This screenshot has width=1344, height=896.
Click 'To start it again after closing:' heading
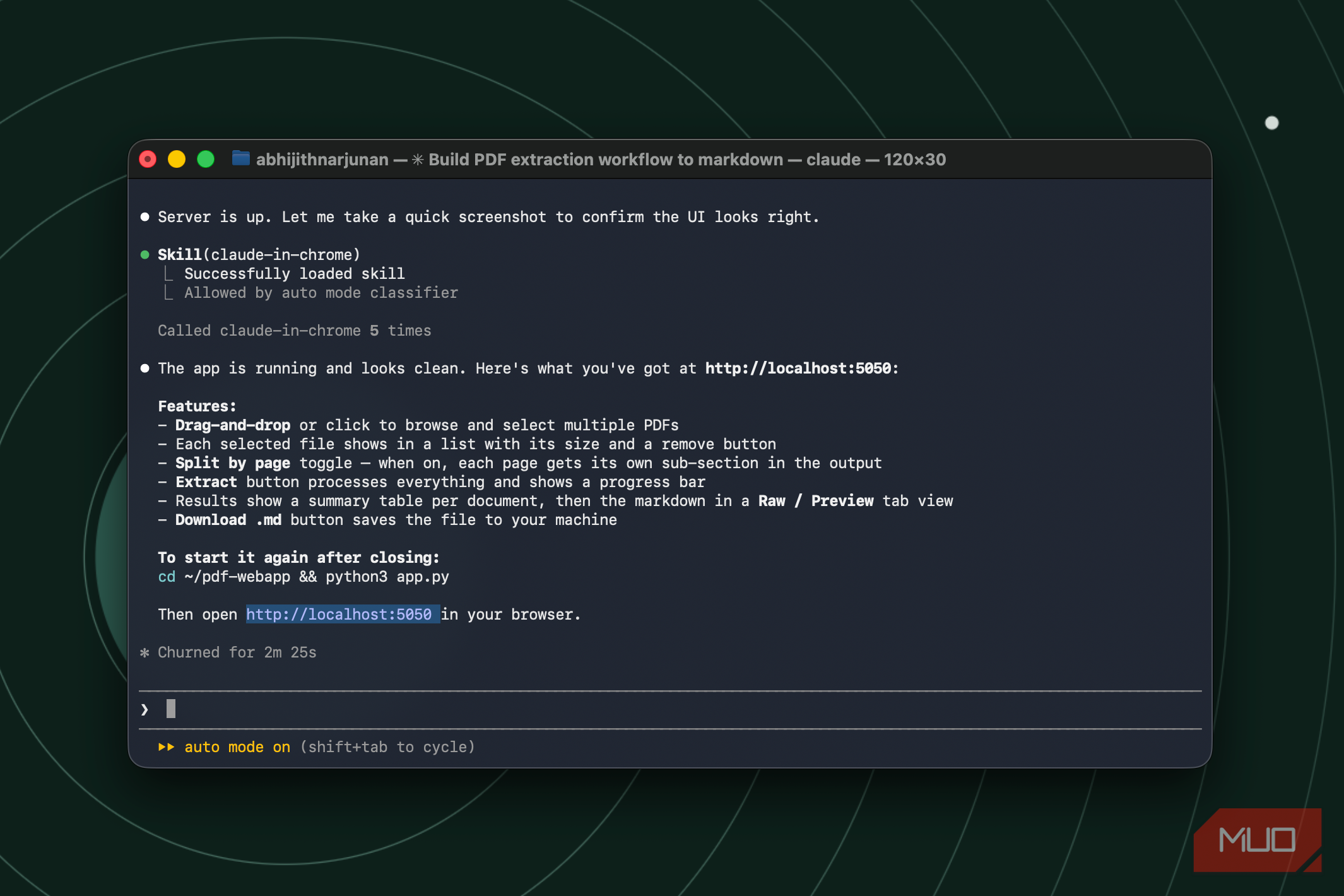pyautogui.click(x=298, y=557)
